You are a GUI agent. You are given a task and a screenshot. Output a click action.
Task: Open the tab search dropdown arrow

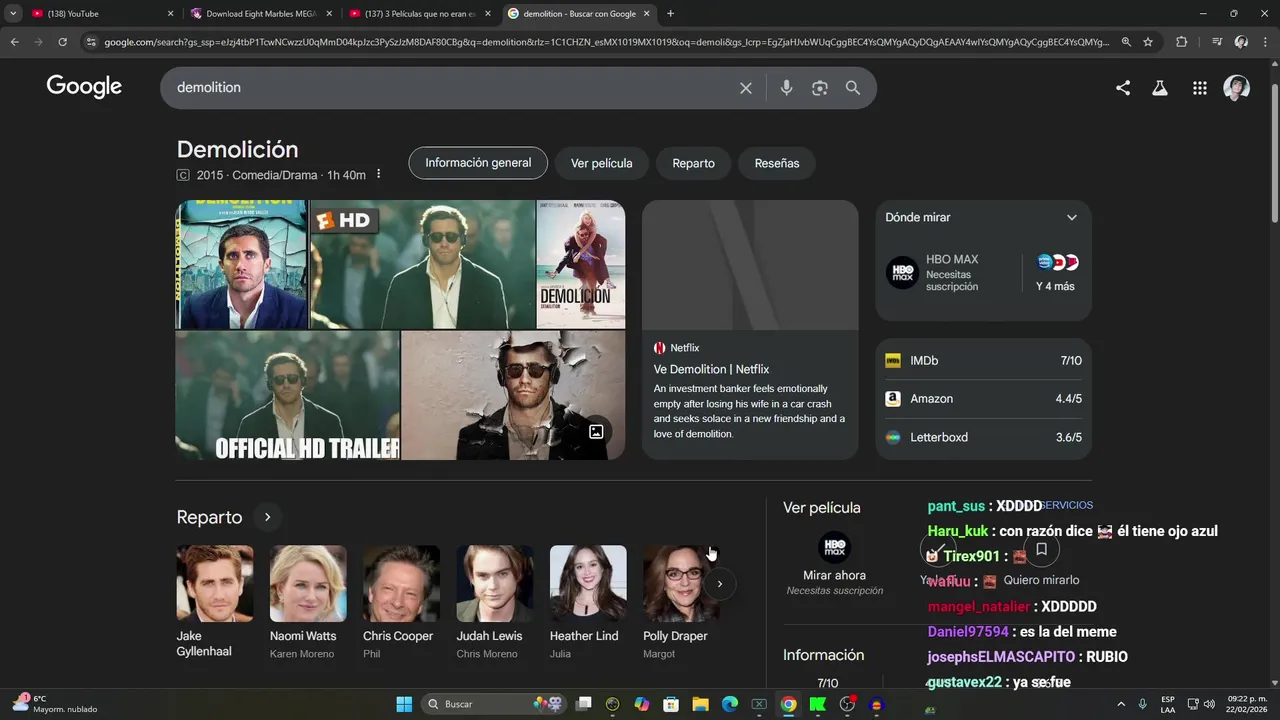(x=13, y=14)
